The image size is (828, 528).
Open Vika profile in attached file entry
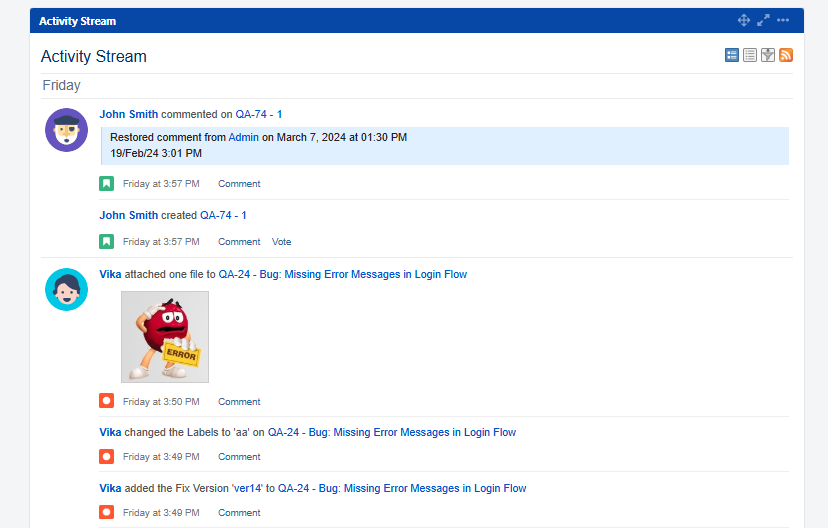[110, 275]
